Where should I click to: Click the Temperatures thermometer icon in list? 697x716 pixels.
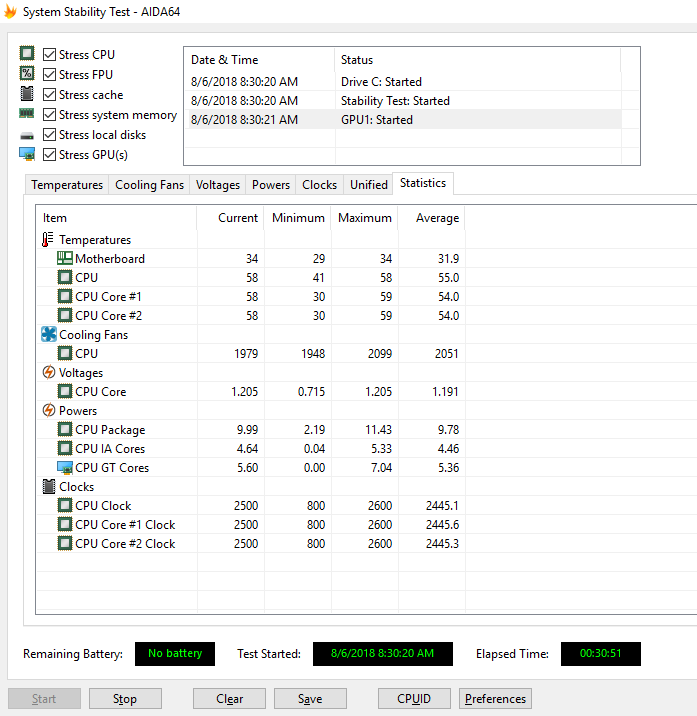[48, 239]
